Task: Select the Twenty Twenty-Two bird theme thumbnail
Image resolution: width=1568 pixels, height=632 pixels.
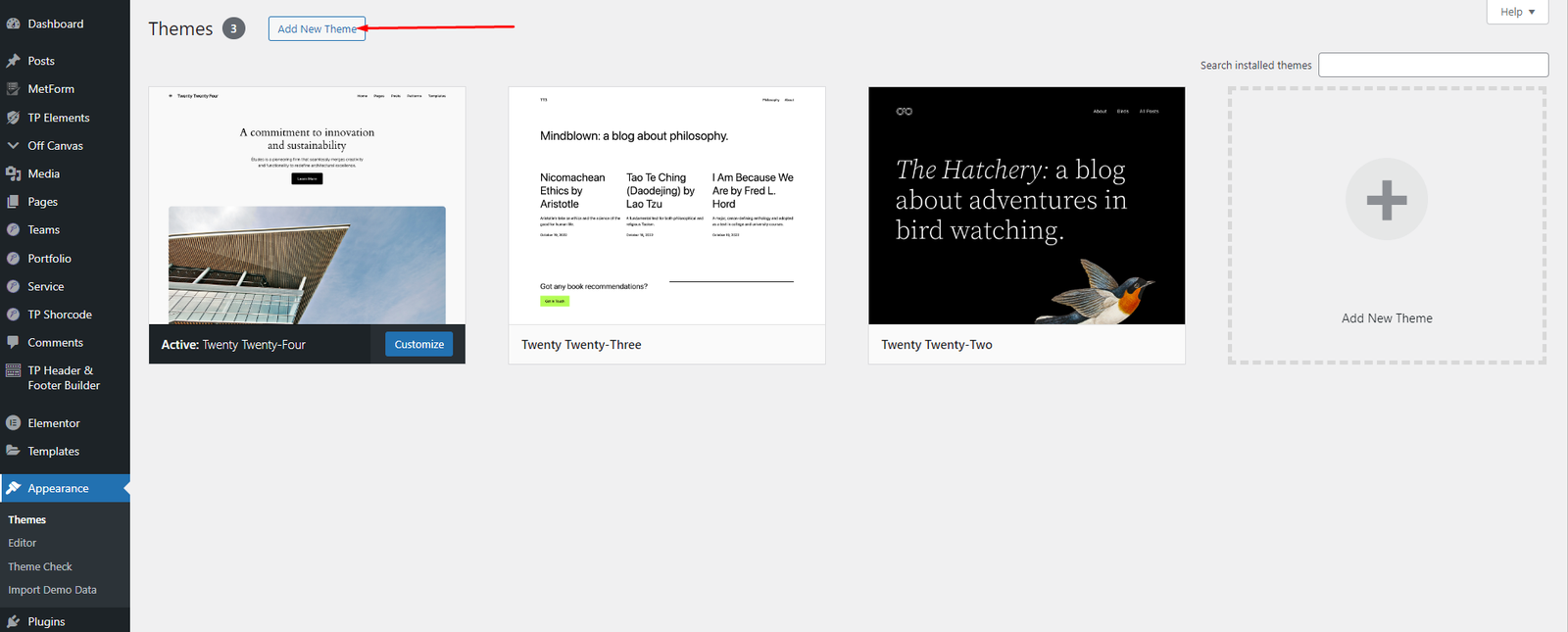Action: [x=1026, y=206]
